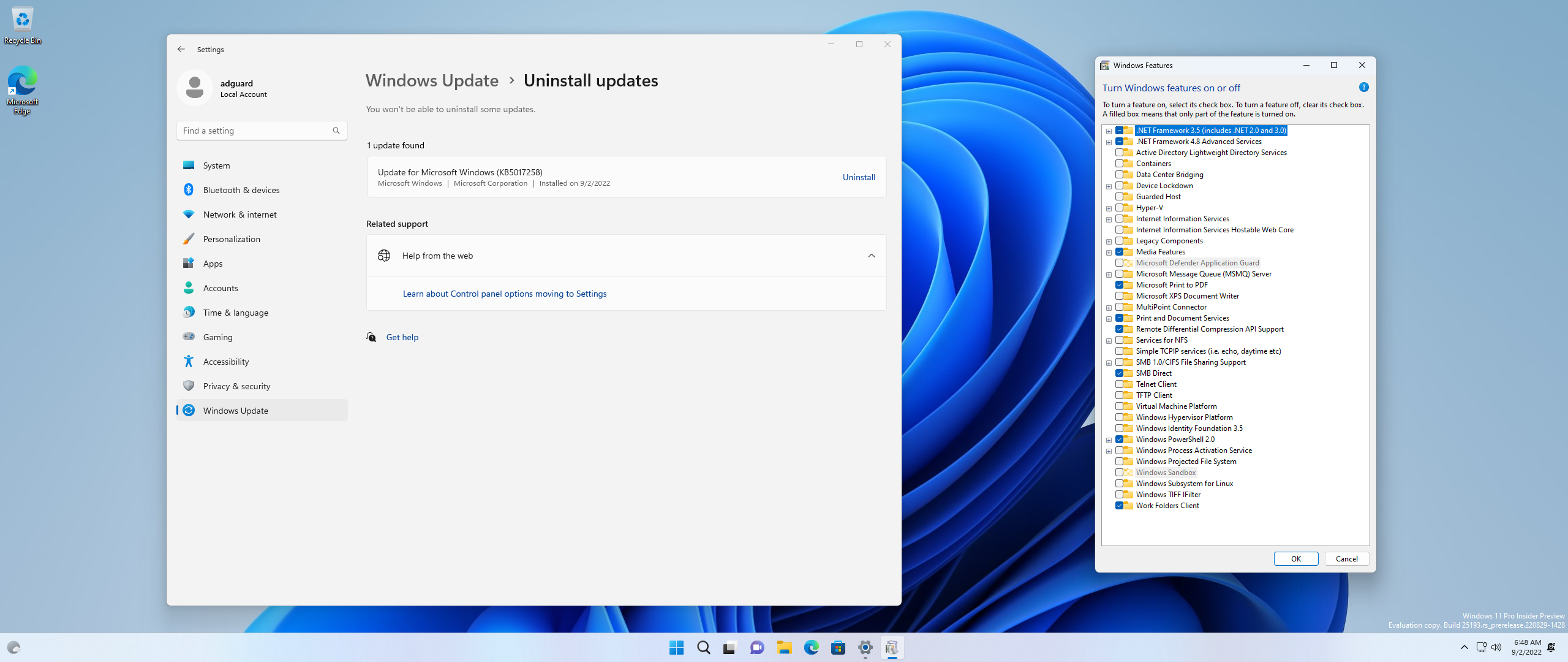
Task: Click the Bluetooth icon in sidebar
Action: (189, 190)
